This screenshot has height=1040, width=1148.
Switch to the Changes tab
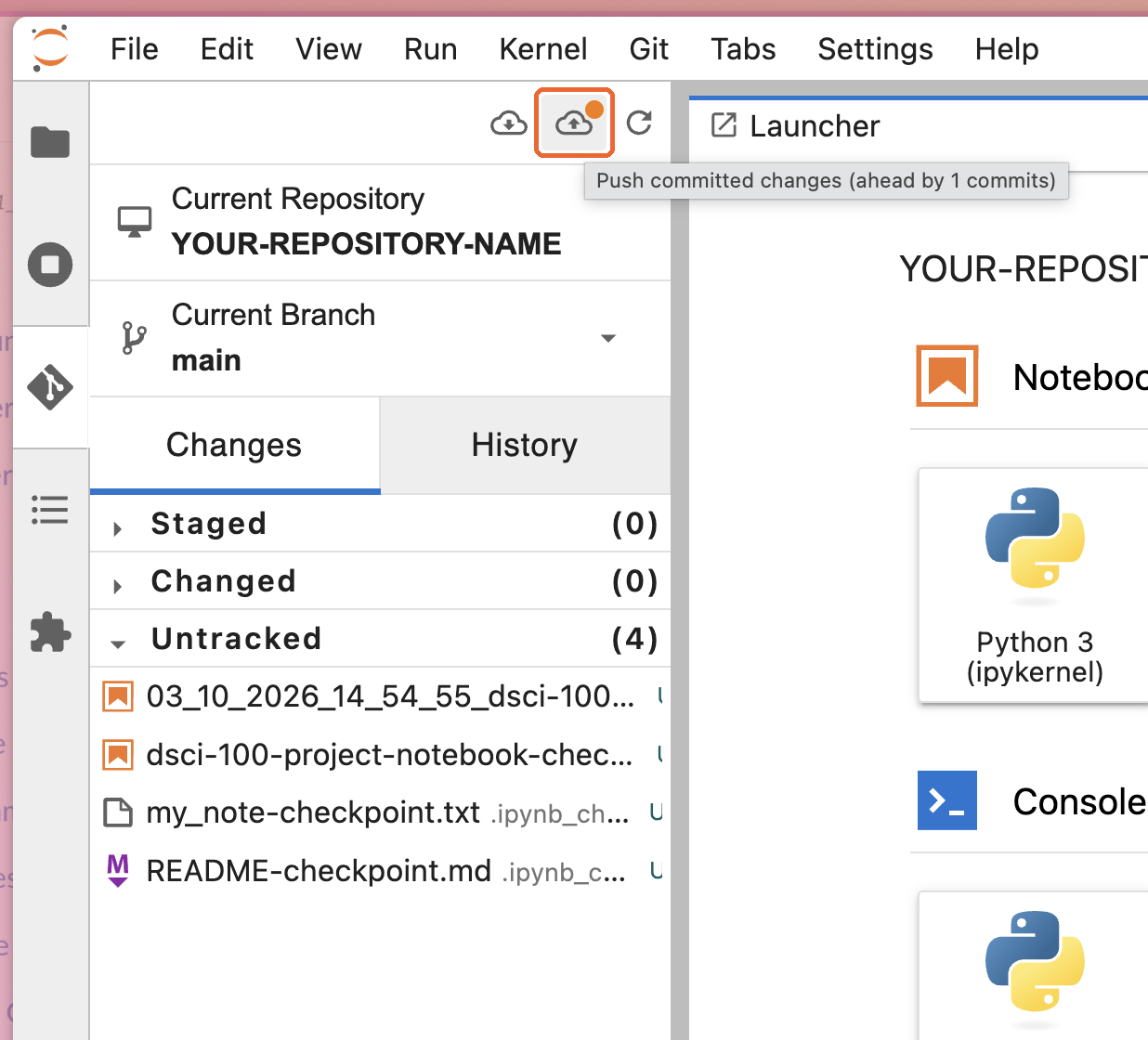(234, 445)
